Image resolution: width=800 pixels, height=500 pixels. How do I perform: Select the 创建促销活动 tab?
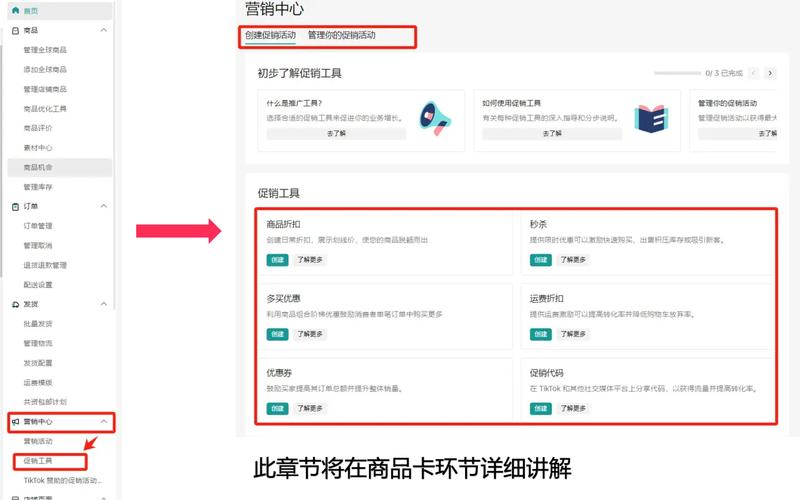click(x=270, y=35)
